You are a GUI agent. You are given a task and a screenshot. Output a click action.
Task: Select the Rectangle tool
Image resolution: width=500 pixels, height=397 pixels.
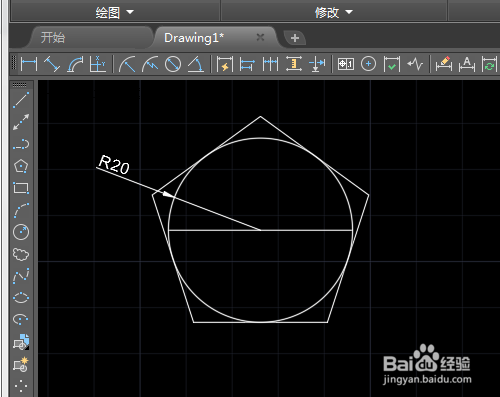coord(21,188)
